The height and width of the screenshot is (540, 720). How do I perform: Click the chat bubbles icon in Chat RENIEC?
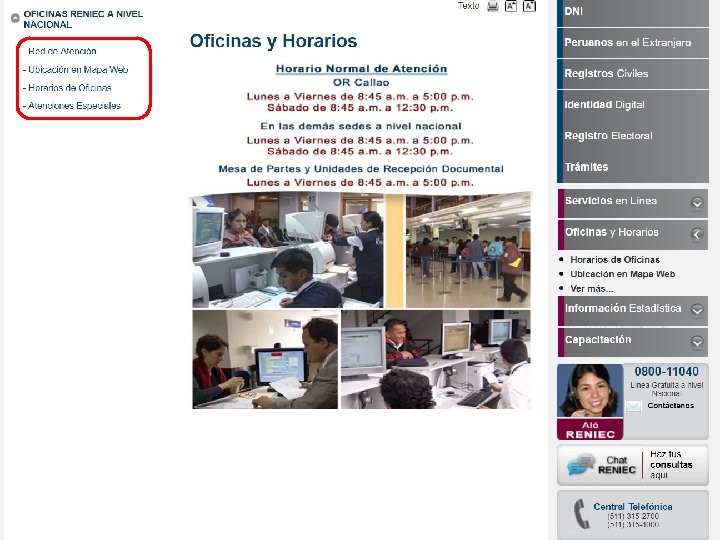coord(580,464)
